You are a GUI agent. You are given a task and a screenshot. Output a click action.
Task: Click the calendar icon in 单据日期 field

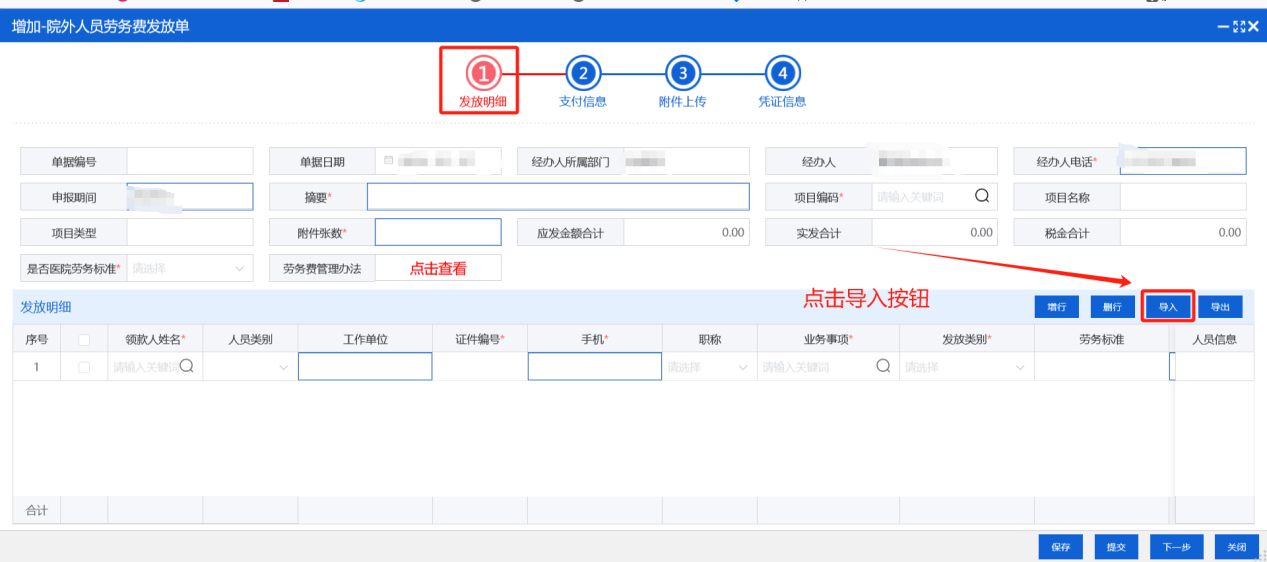click(388, 161)
